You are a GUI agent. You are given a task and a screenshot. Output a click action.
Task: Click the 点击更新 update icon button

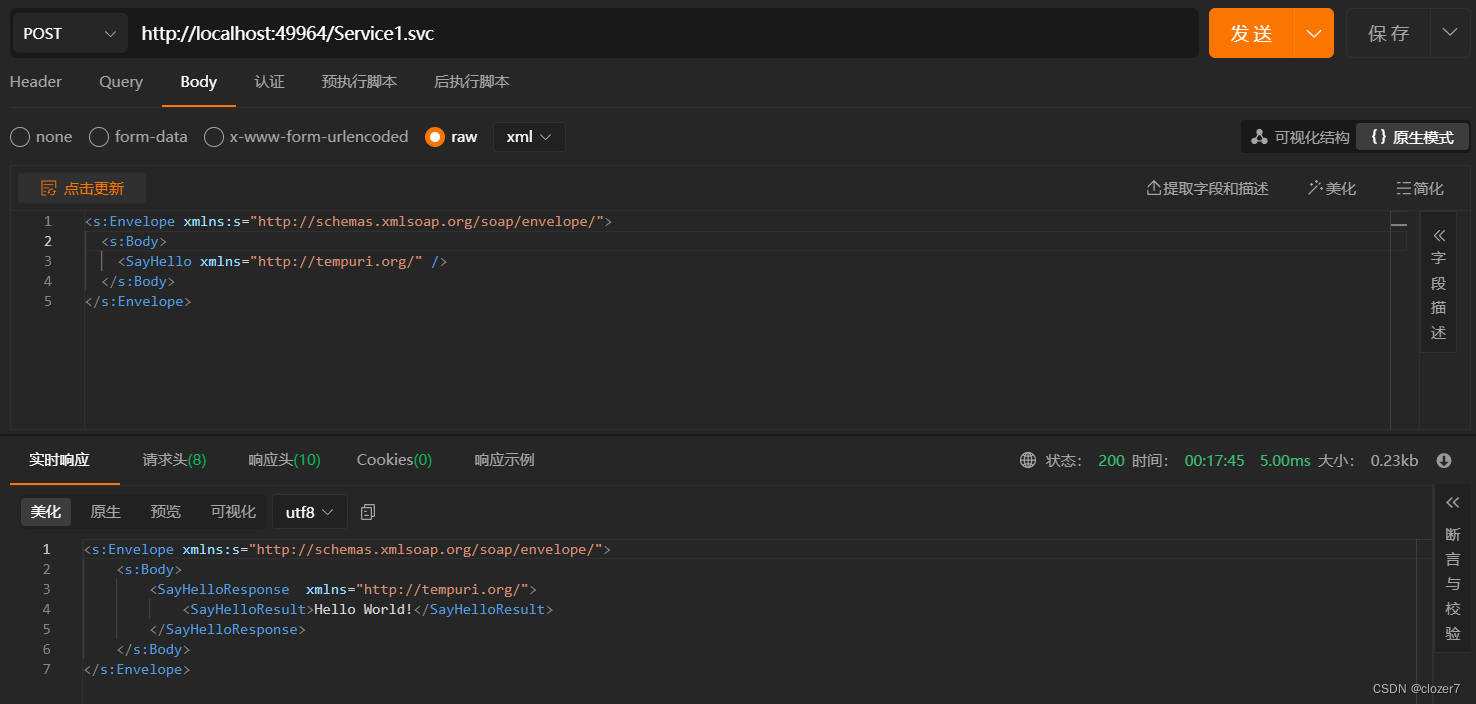[81, 187]
